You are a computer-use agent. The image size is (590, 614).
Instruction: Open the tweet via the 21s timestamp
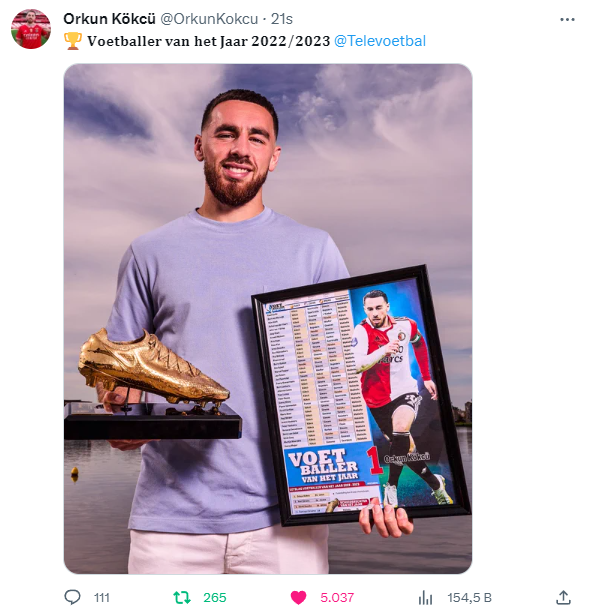(281, 19)
